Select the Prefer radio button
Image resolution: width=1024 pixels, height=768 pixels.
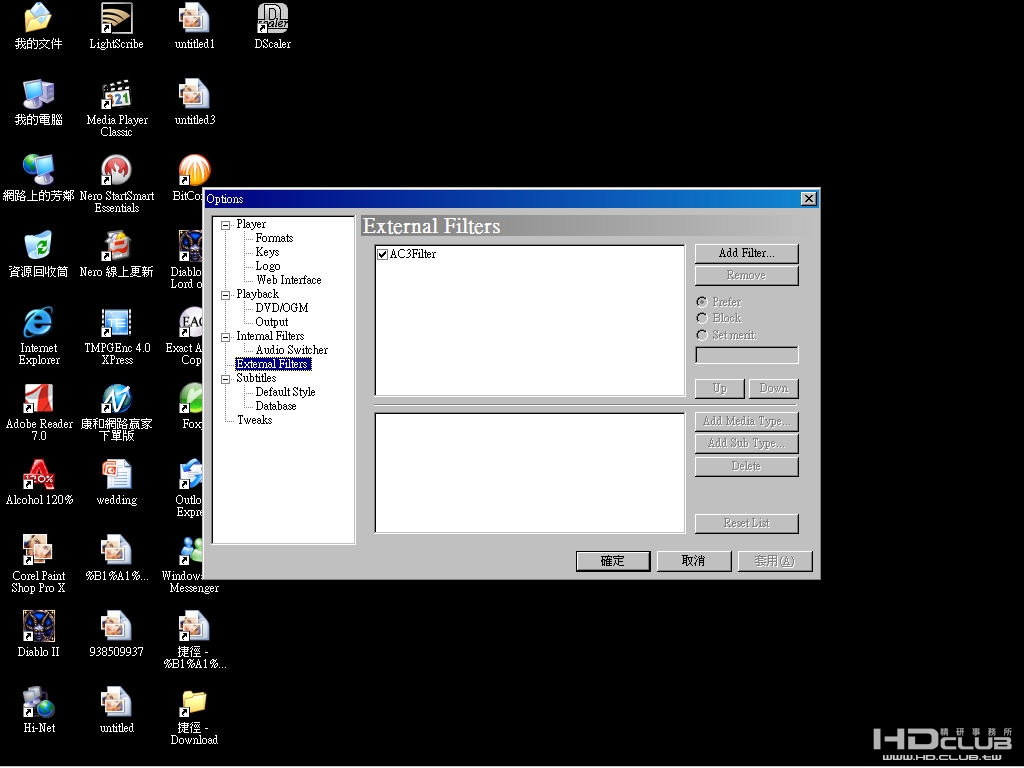[702, 302]
